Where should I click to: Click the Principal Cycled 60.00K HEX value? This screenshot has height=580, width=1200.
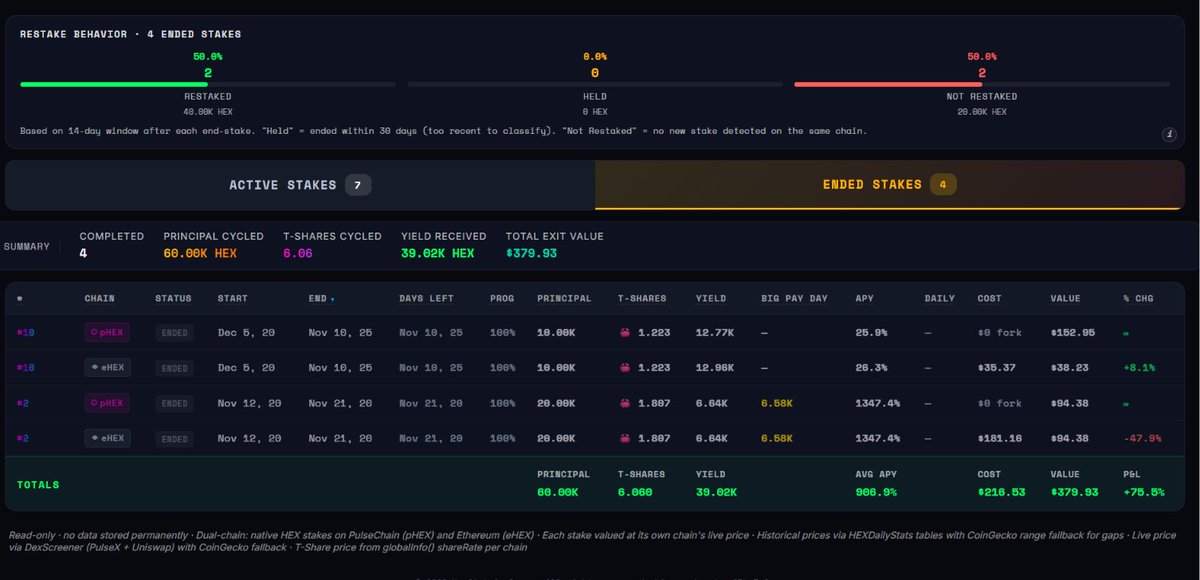coord(200,253)
